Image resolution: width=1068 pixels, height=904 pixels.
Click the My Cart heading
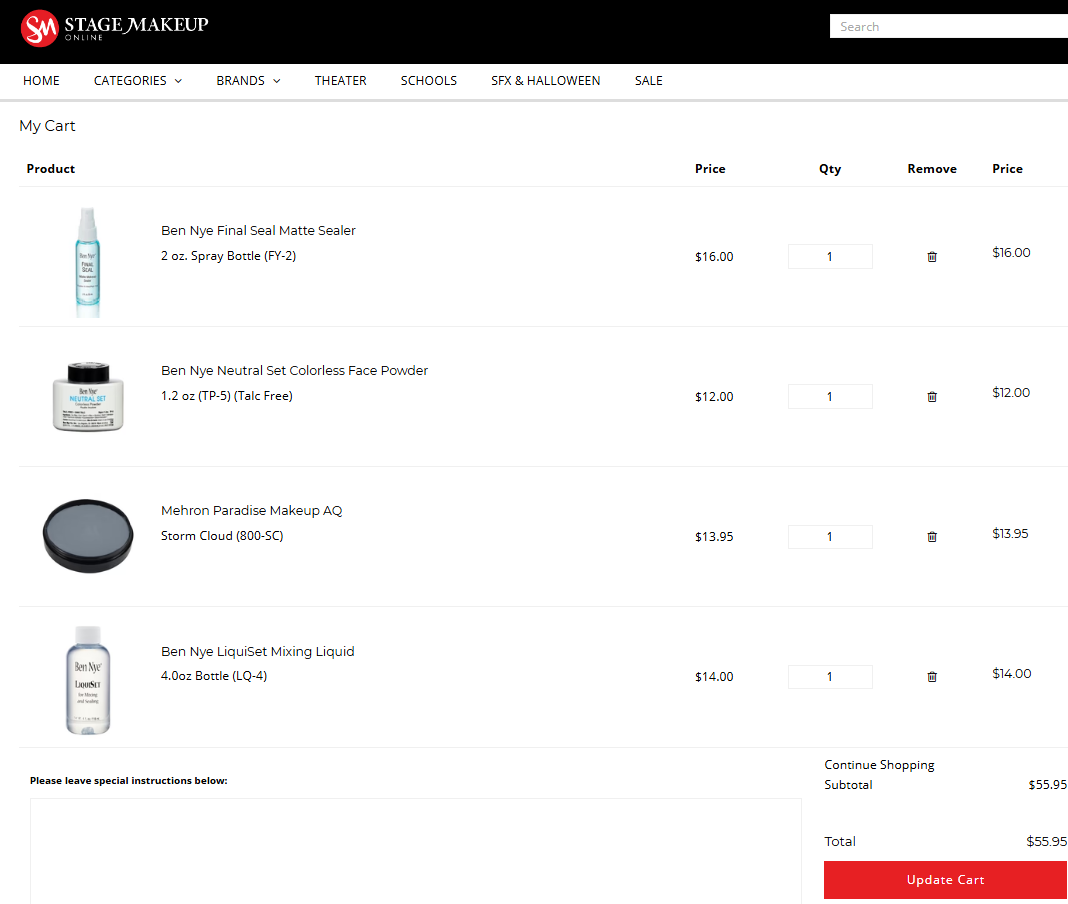[x=47, y=126]
